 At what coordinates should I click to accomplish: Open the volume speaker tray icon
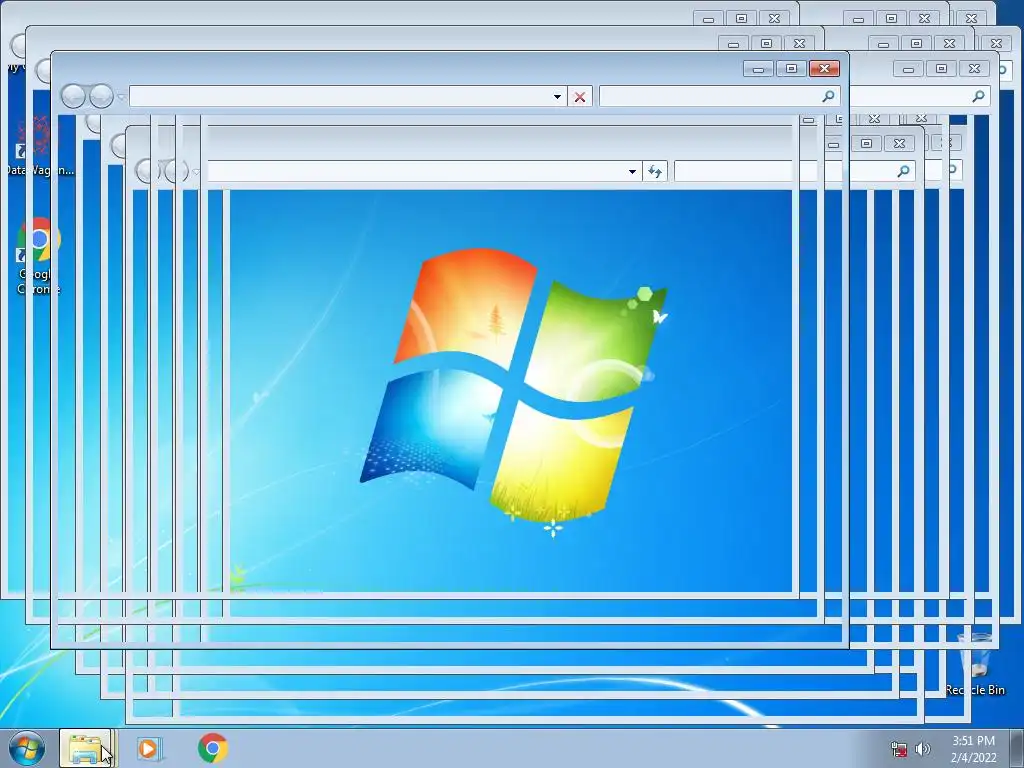923,749
